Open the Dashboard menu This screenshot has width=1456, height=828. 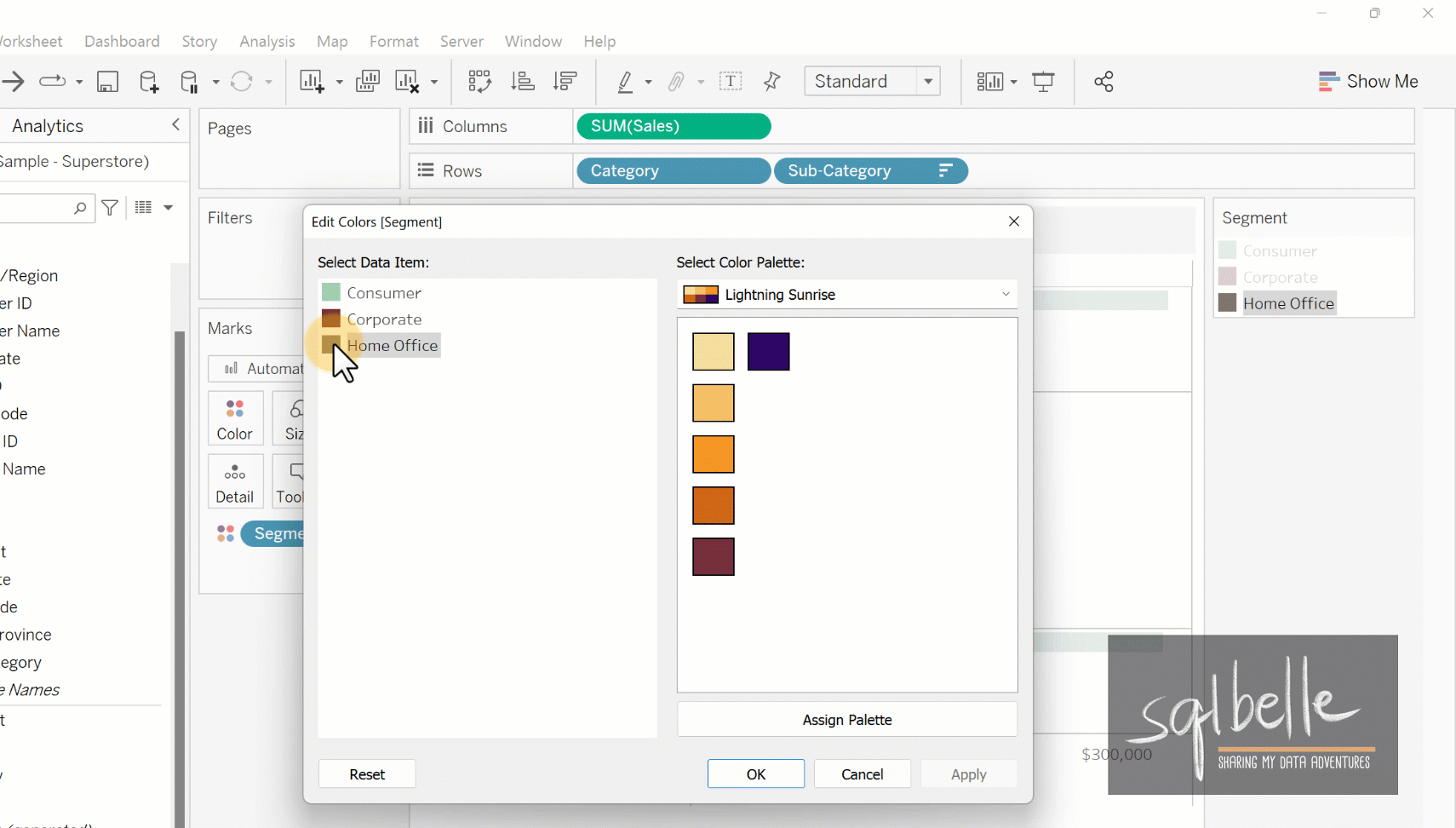click(x=122, y=41)
